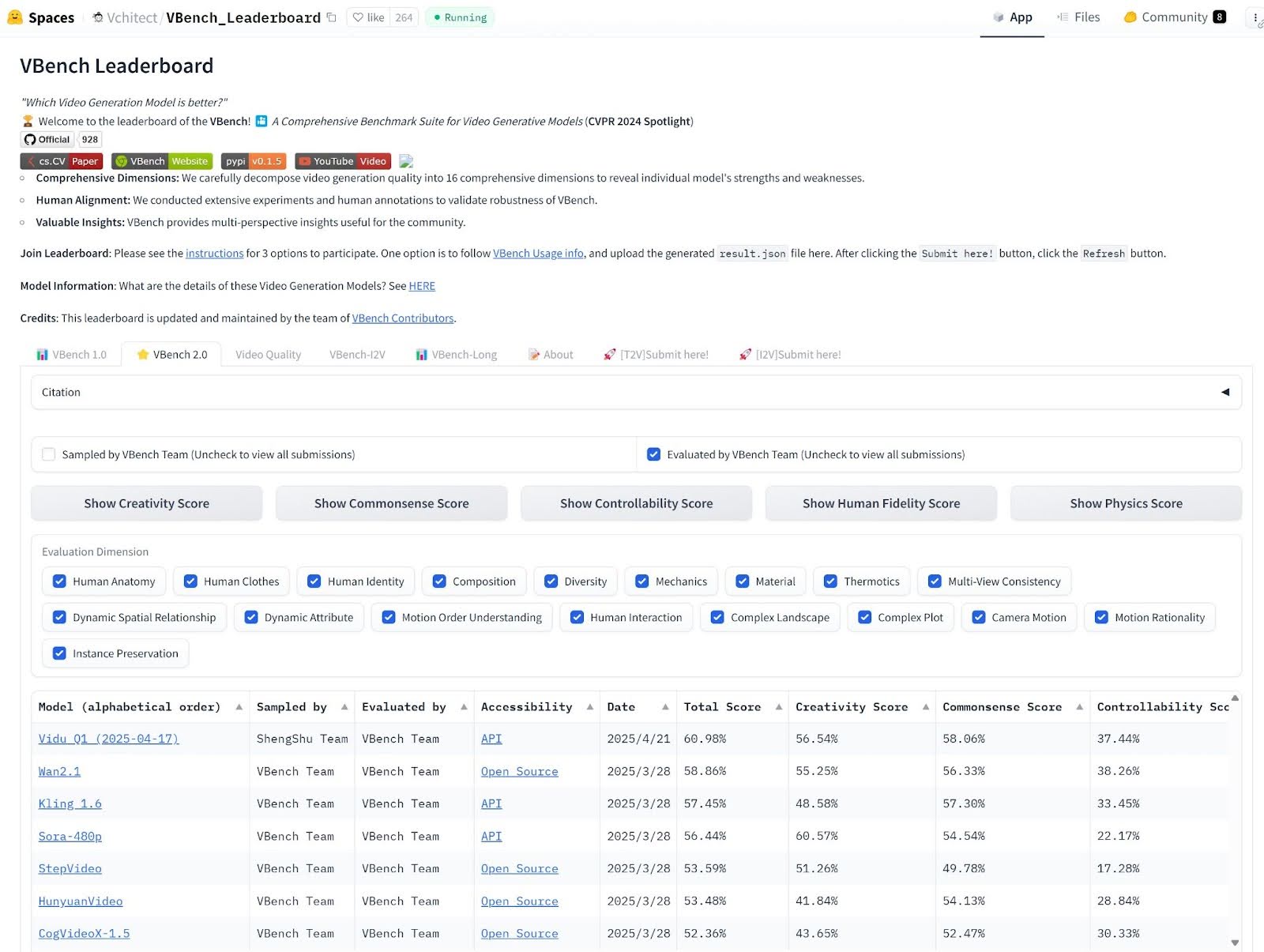Sort by Evaluated by column arrow
The width and height of the screenshot is (1264, 952).
point(464,707)
